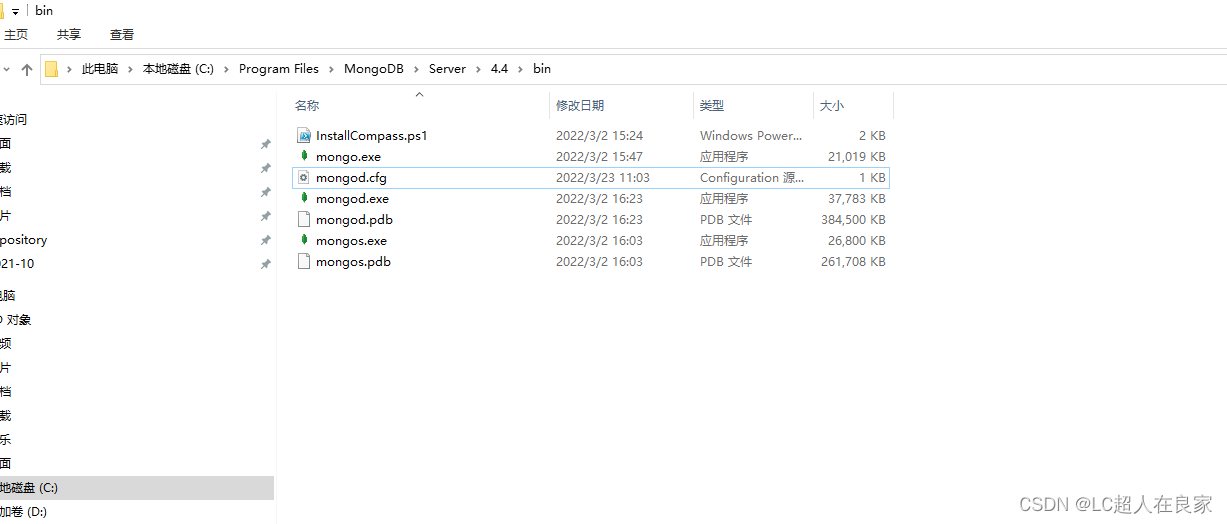Click the mongos.pdb blank file icon

305,261
